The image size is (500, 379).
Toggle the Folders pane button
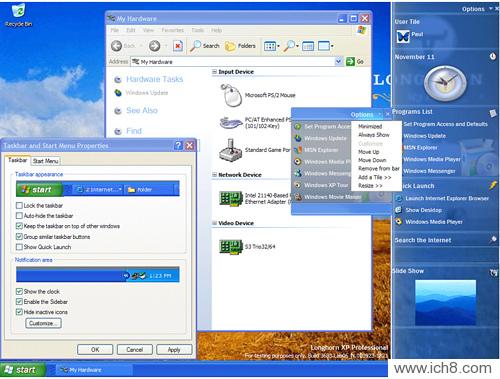point(240,46)
